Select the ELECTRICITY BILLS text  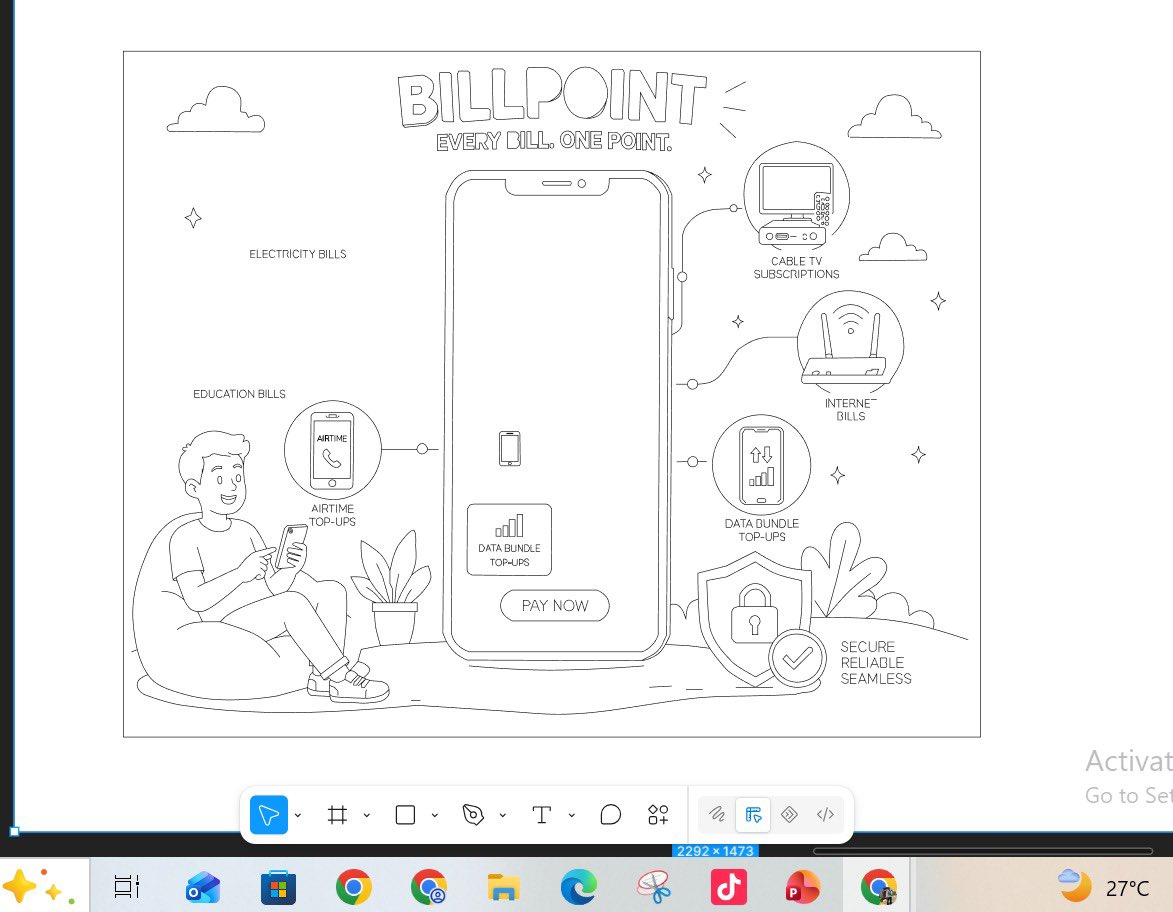298,254
